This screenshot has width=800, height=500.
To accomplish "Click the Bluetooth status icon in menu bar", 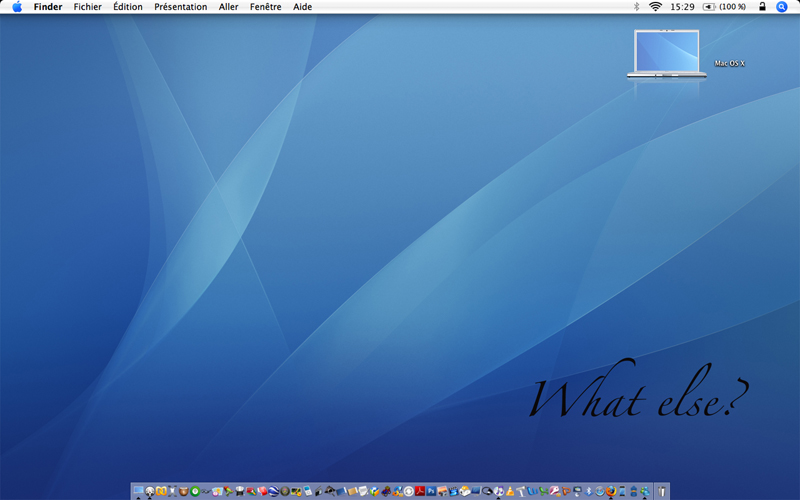I will pos(636,7).
